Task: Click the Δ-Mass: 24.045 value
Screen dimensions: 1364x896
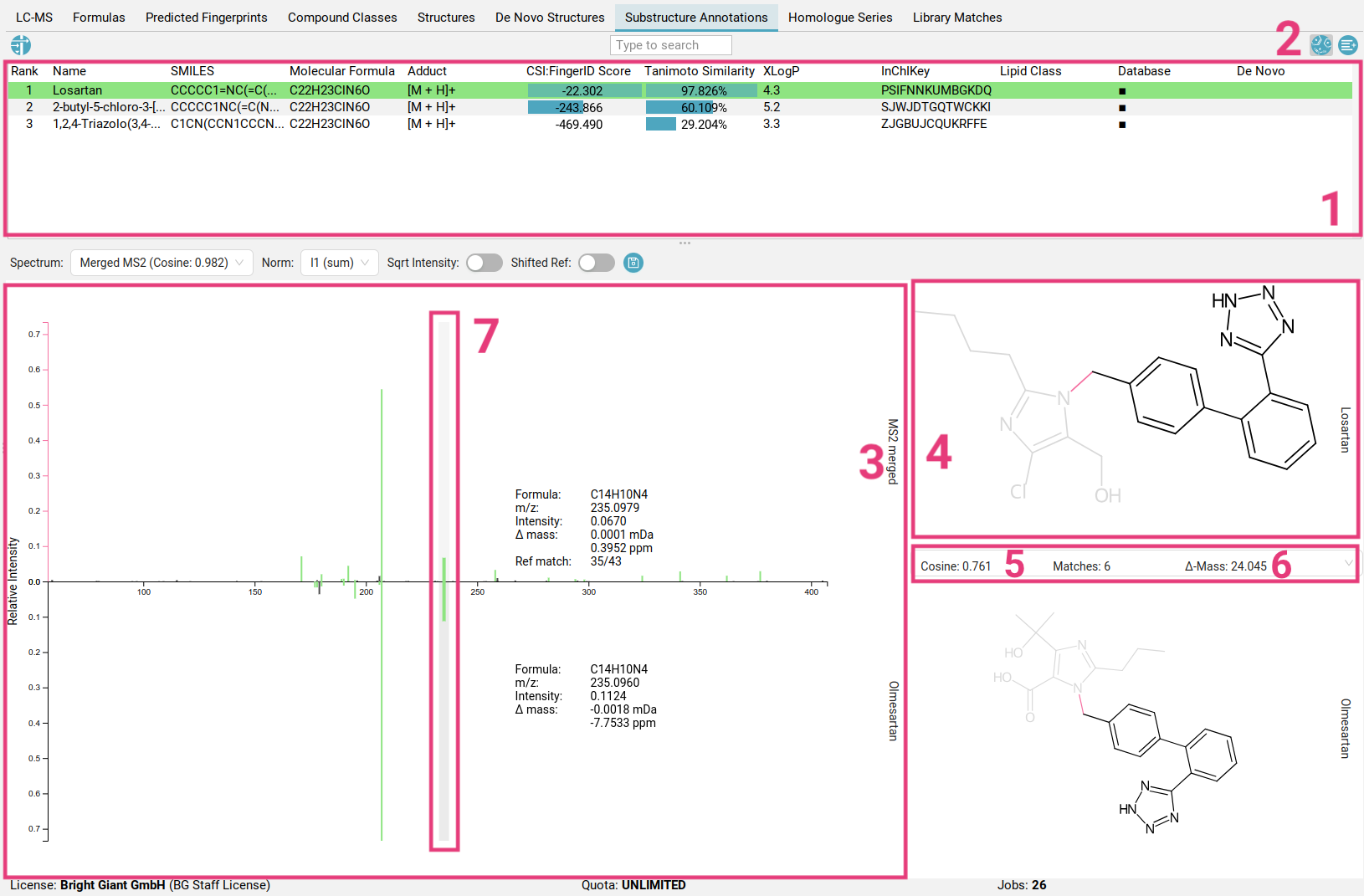Action: coord(1226,566)
